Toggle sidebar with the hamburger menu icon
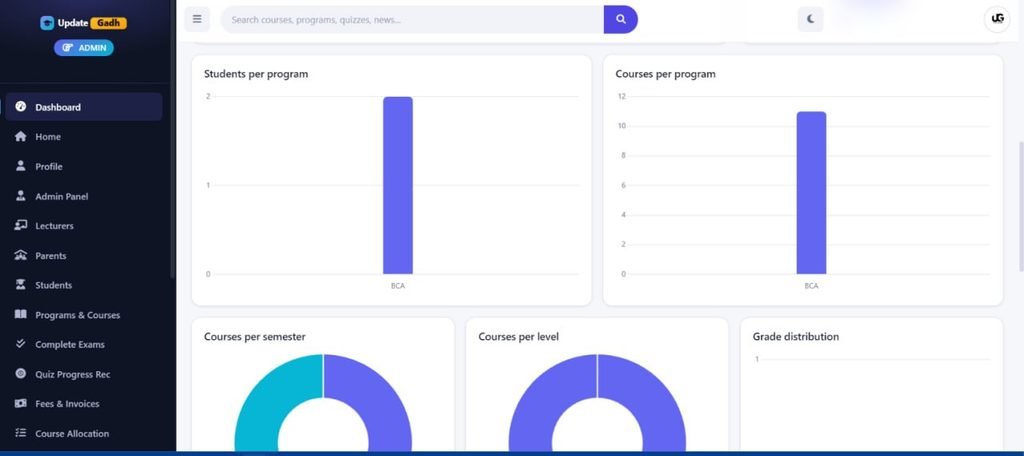This screenshot has height=456, width=1024. [197, 20]
